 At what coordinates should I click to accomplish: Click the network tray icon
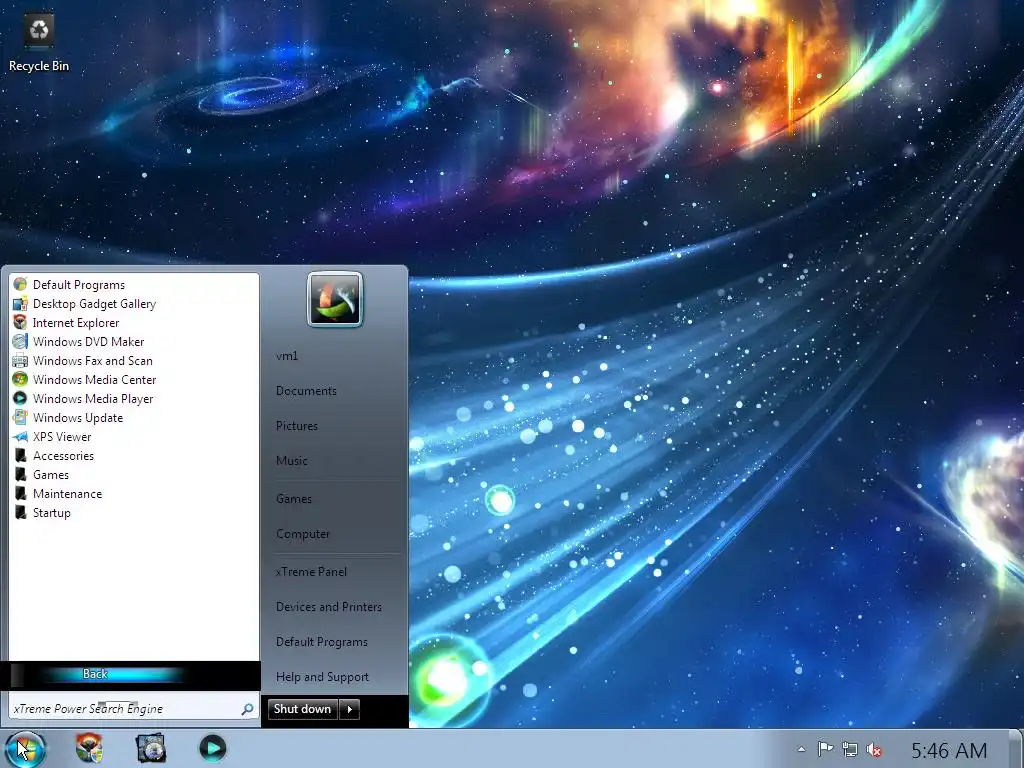point(850,750)
